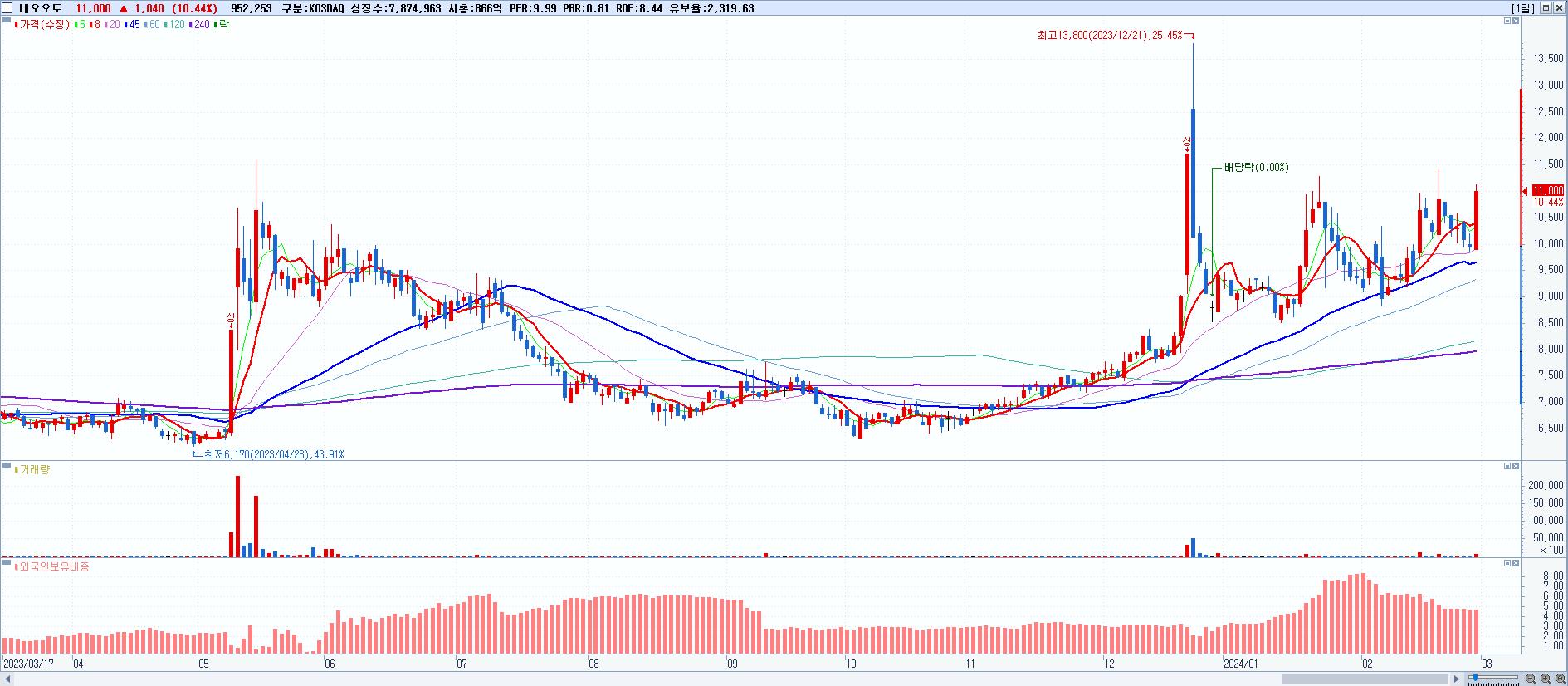Collapse the 거래량 volume panel via its minimize icon
Screen dimensions: 1568x686
[1507, 466]
